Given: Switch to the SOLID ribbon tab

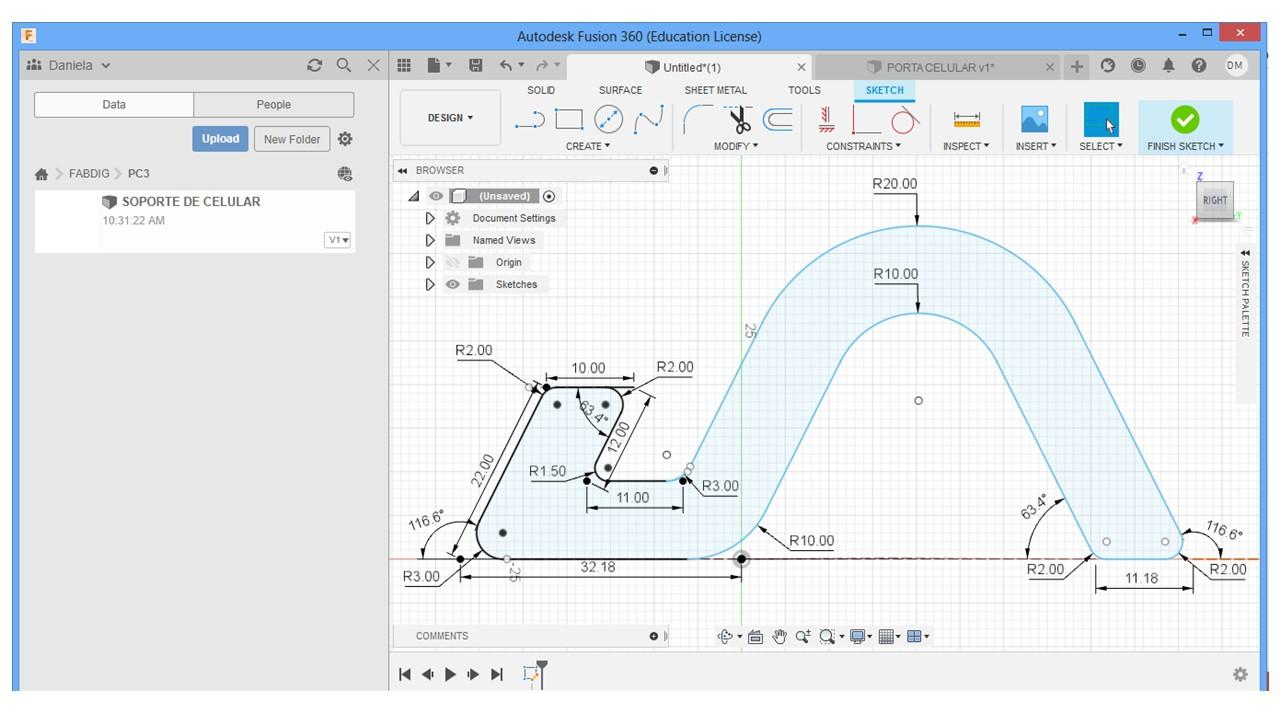Looking at the screenshot, I should (541, 90).
